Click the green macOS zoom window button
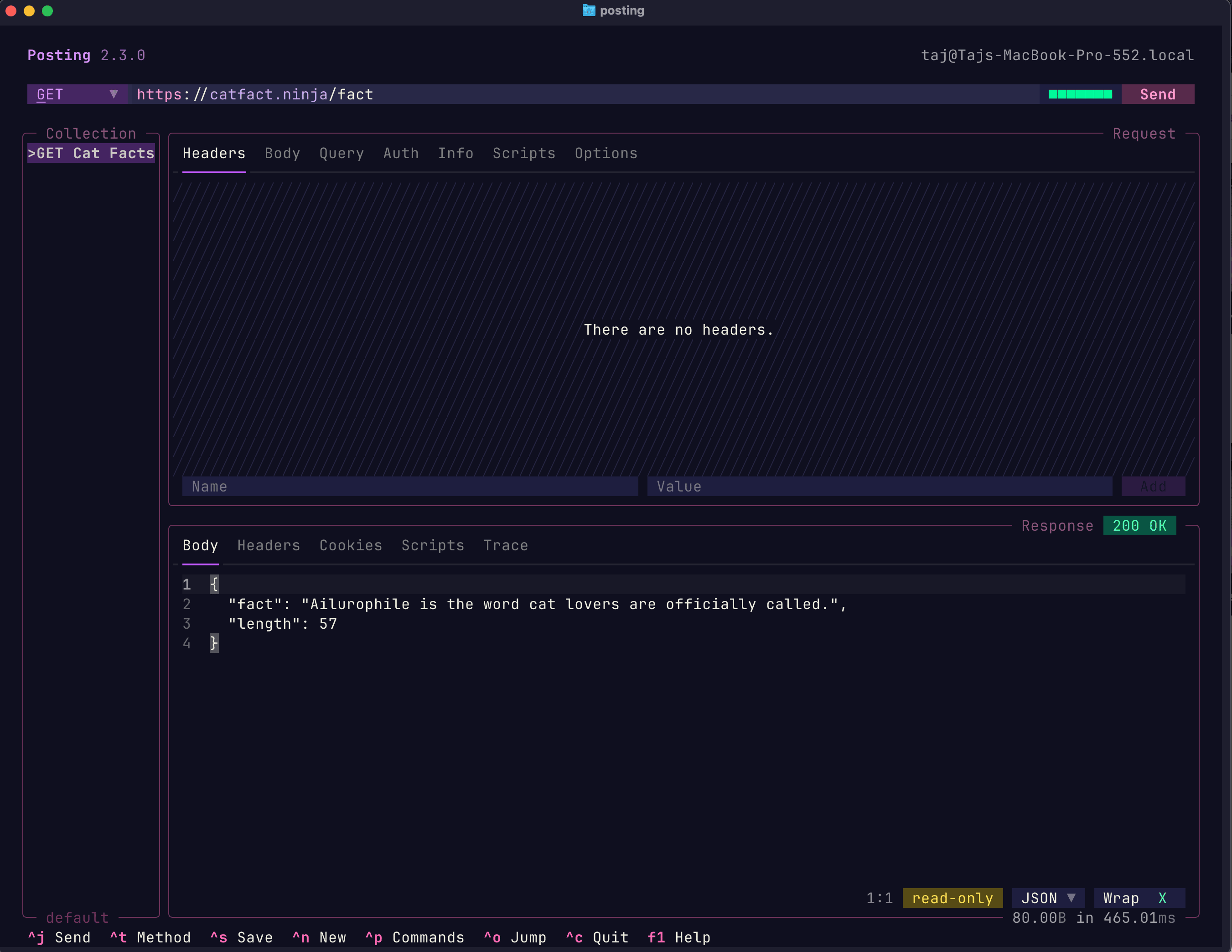 (47, 11)
